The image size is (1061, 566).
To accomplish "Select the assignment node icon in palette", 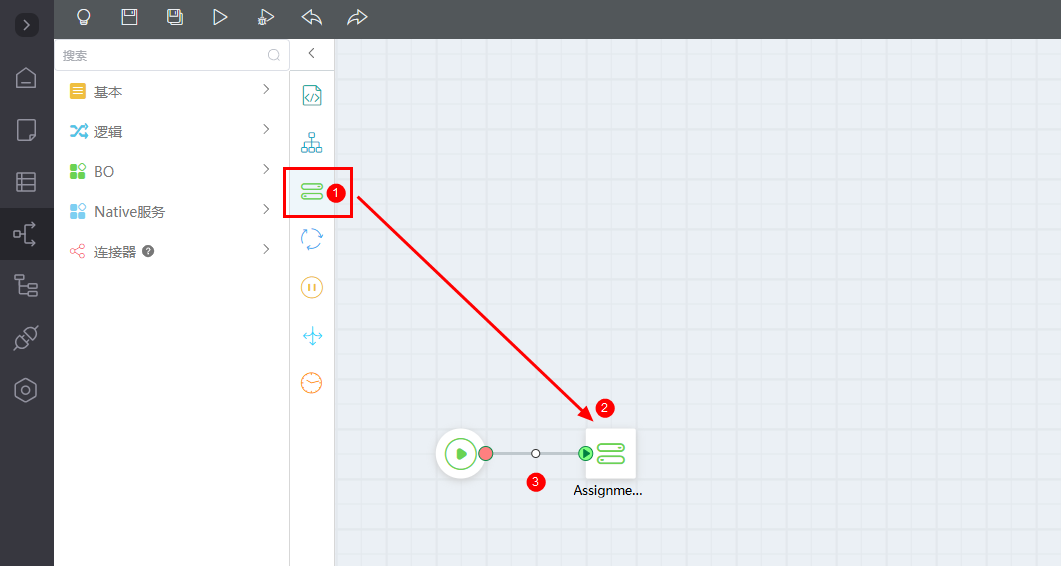I will (x=312, y=192).
